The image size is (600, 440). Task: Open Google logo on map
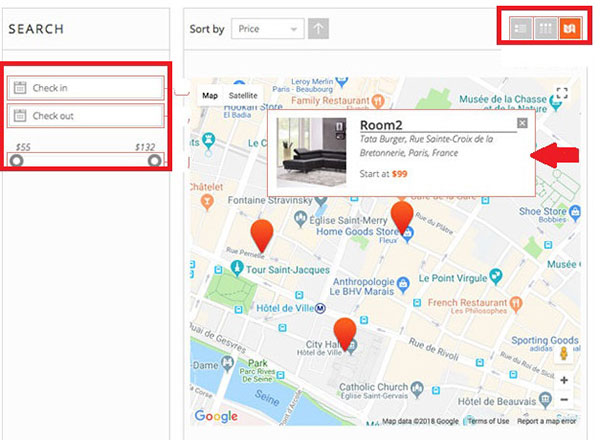pyautogui.click(x=216, y=416)
